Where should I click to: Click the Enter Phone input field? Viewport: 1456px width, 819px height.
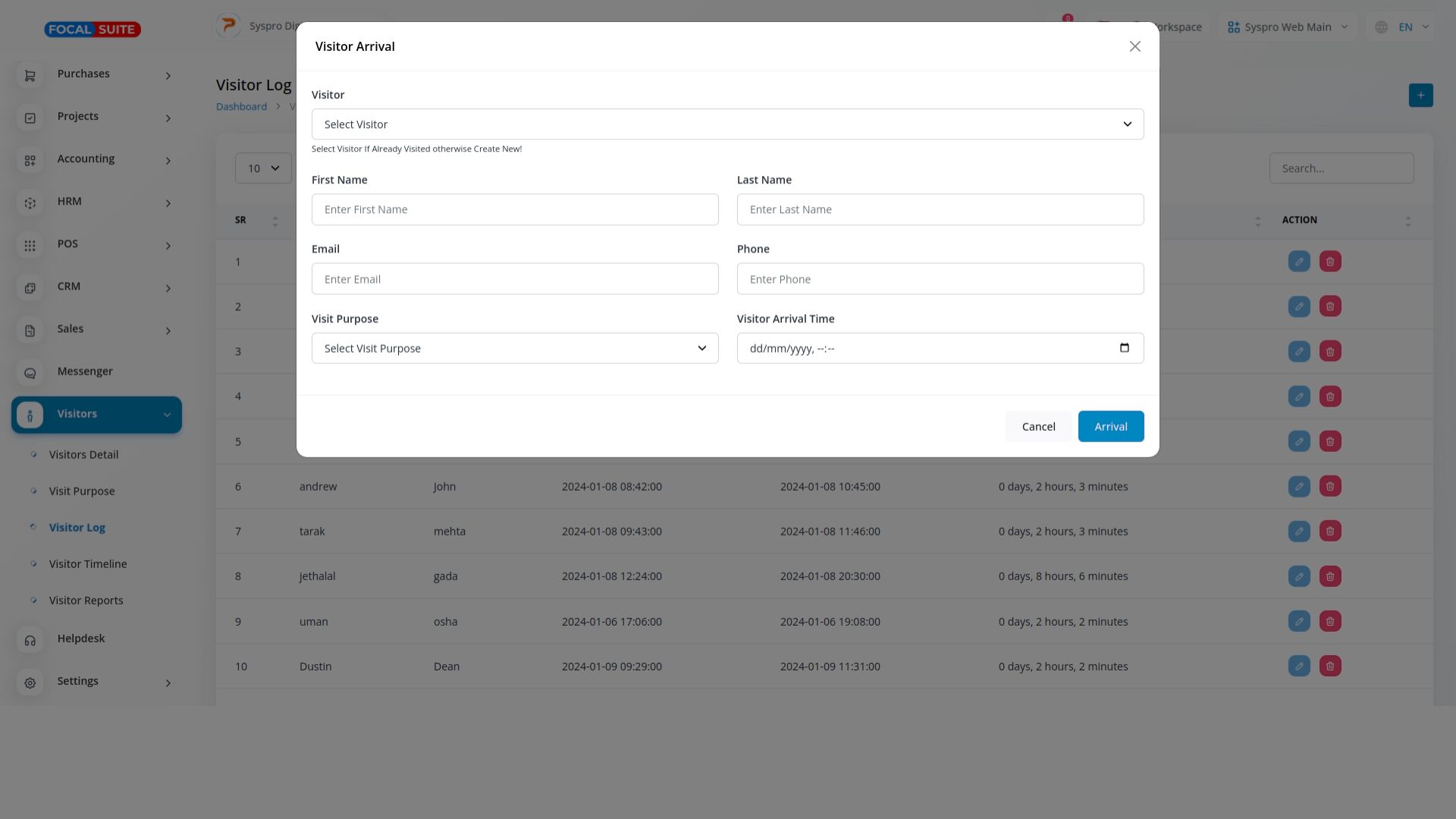(940, 279)
